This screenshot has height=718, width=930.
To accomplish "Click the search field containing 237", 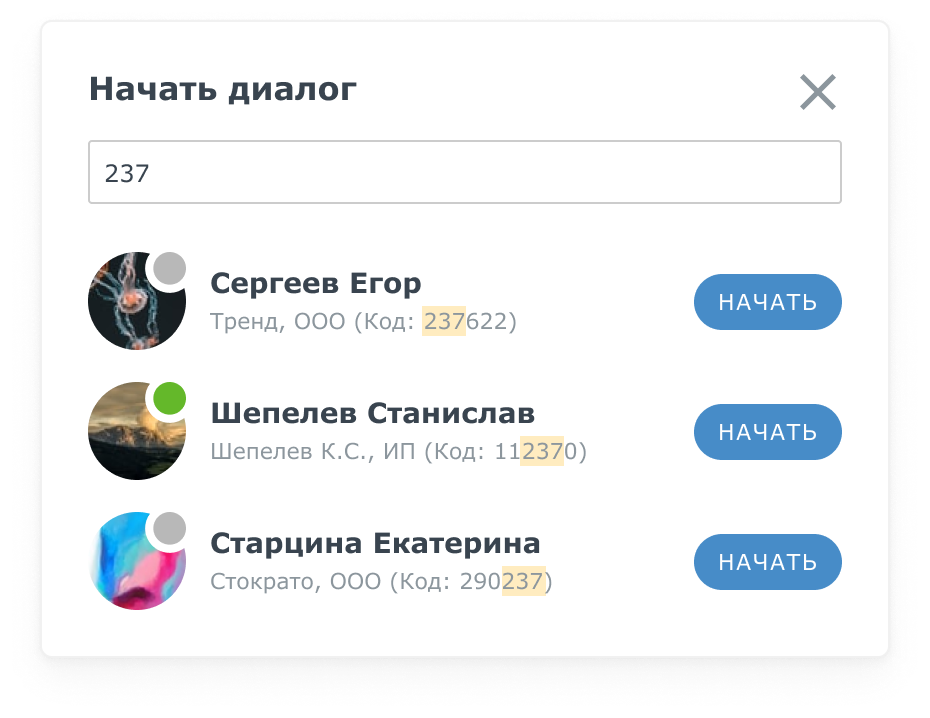I will (x=464, y=172).
